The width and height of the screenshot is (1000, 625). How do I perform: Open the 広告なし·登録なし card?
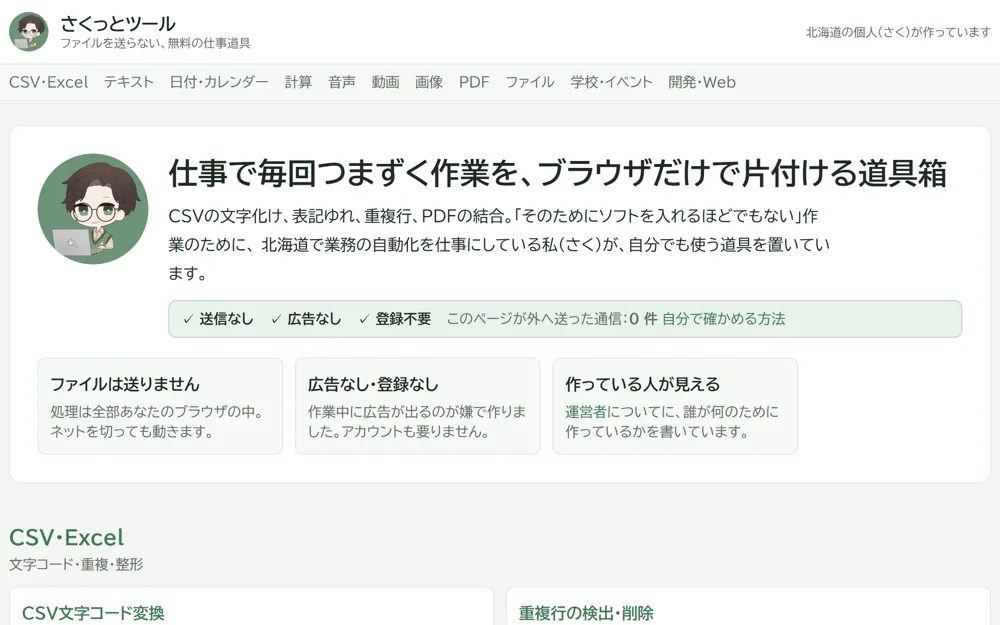tap(418, 406)
